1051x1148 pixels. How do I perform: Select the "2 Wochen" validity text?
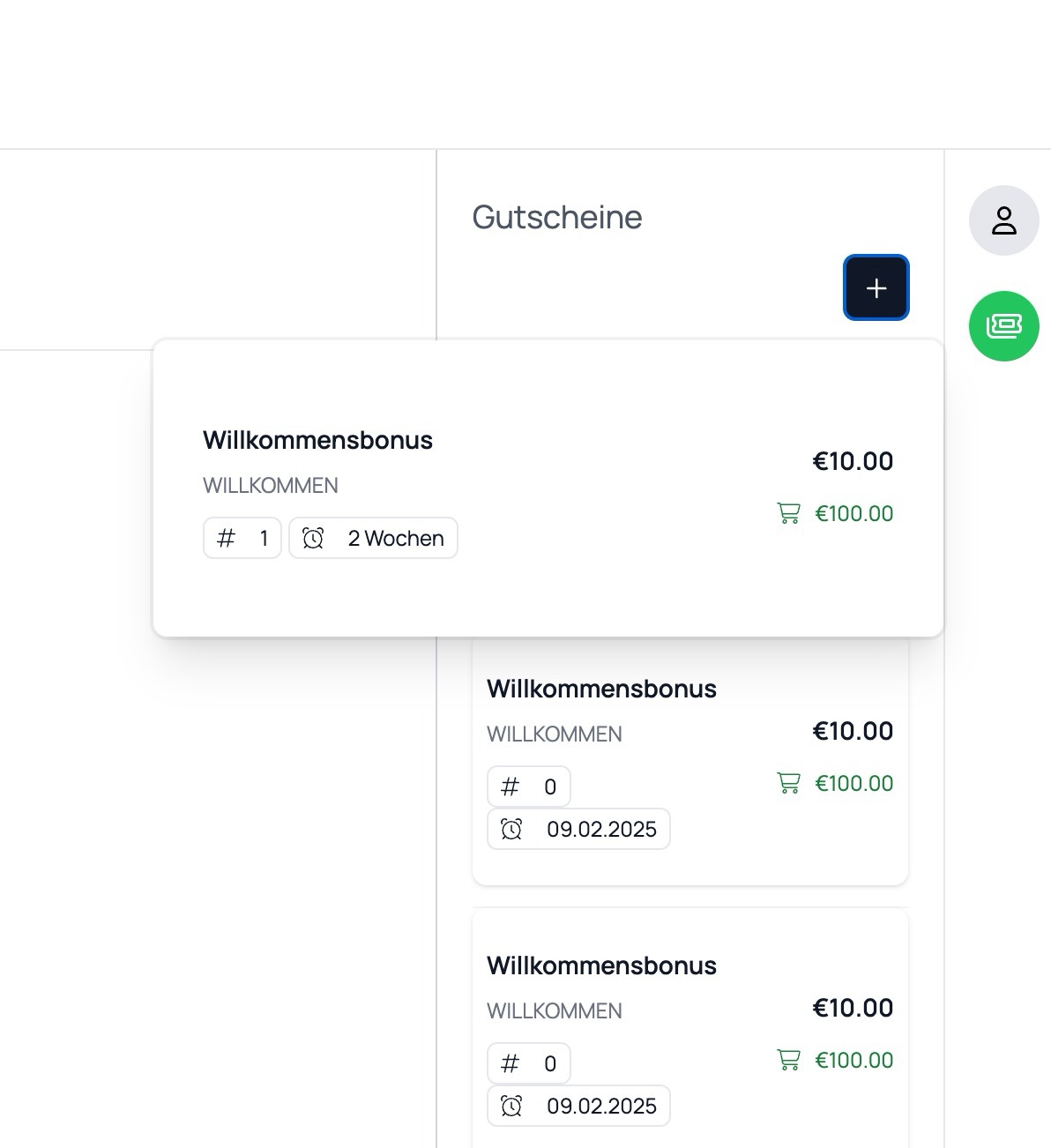(396, 538)
